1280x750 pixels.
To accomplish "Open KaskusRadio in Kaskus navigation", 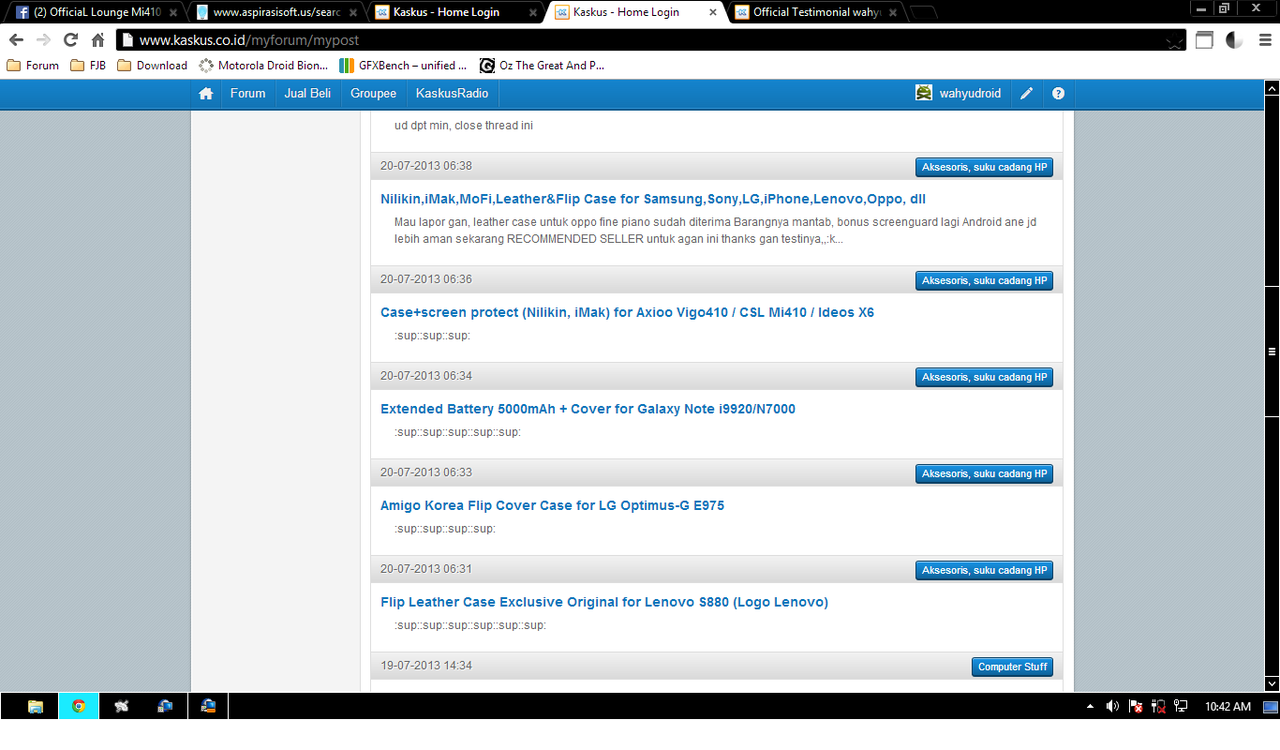I will [452, 94].
